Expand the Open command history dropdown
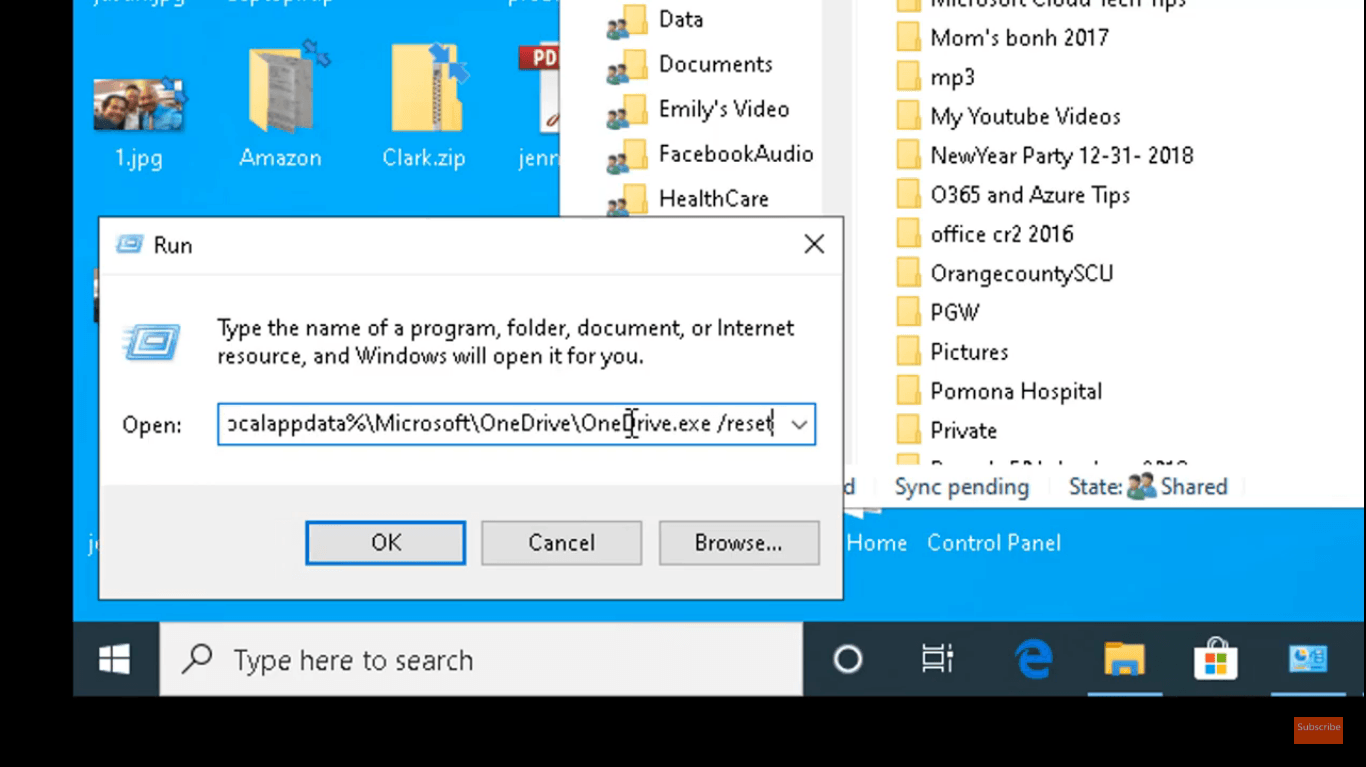The width and height of the screenshot is (1366, 767). [799, 425]
